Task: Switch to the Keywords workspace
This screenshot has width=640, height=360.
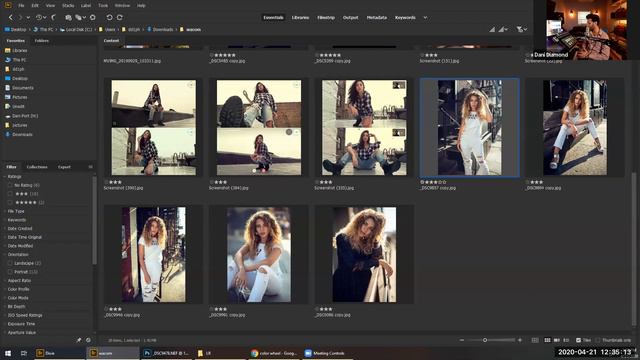Action: coord(405,18)
